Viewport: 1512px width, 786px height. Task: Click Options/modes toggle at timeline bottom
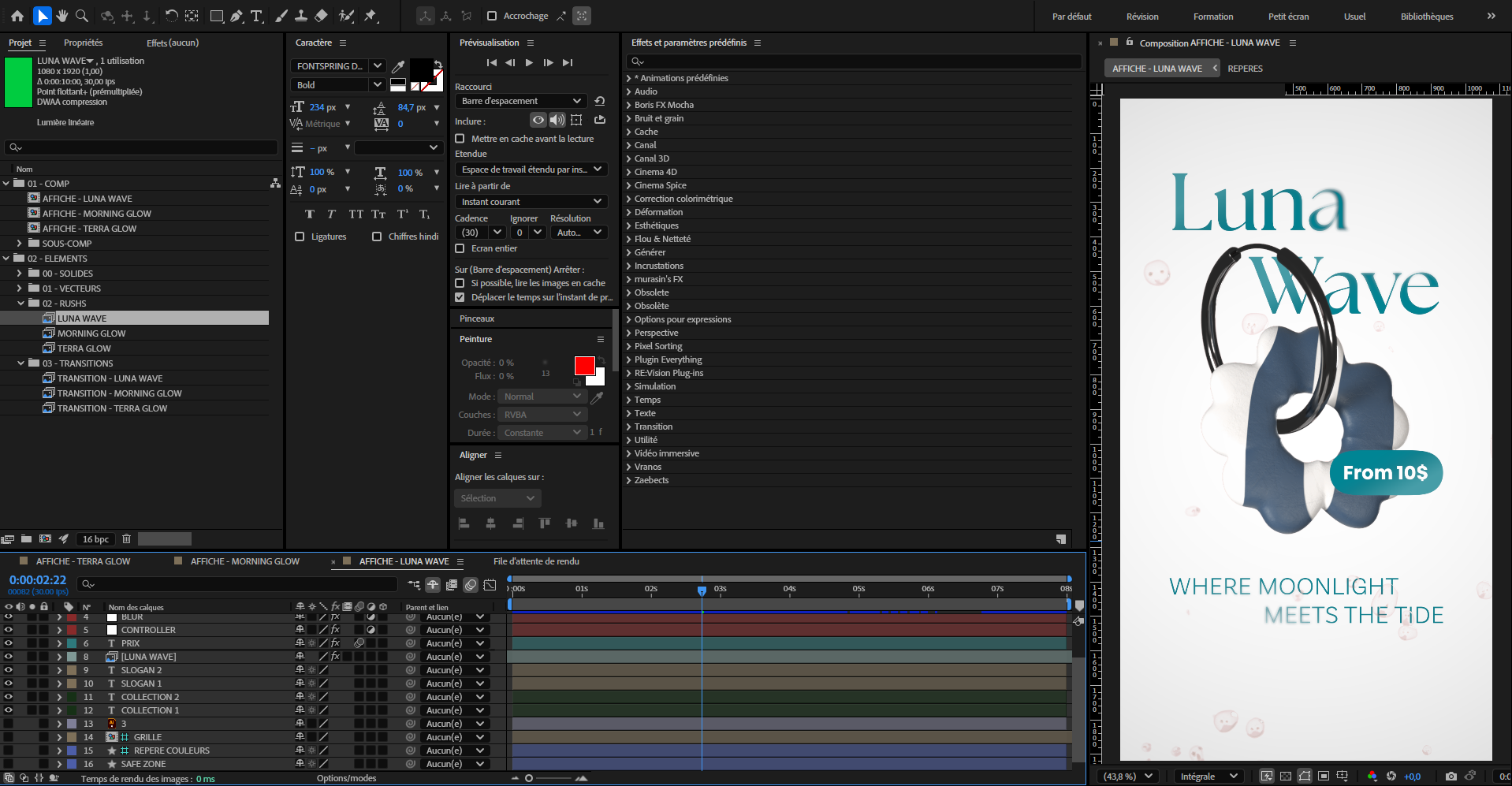click(346, 778)
